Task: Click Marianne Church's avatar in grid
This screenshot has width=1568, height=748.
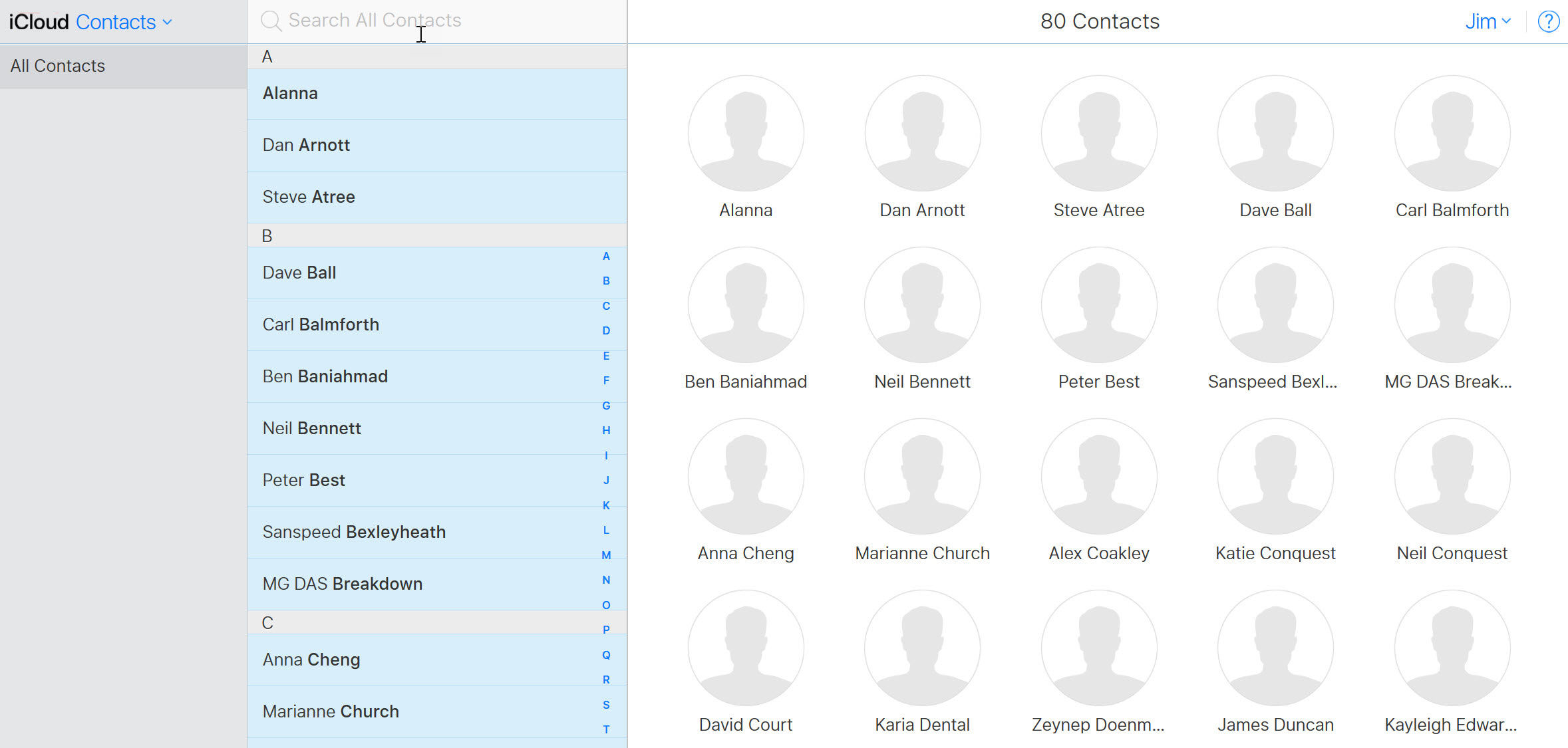Action: click(x=922, y=476)
